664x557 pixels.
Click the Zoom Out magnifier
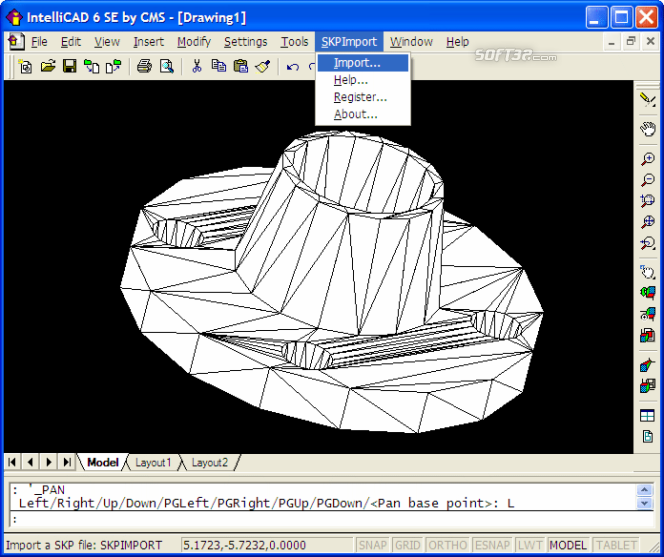point(647,180)
